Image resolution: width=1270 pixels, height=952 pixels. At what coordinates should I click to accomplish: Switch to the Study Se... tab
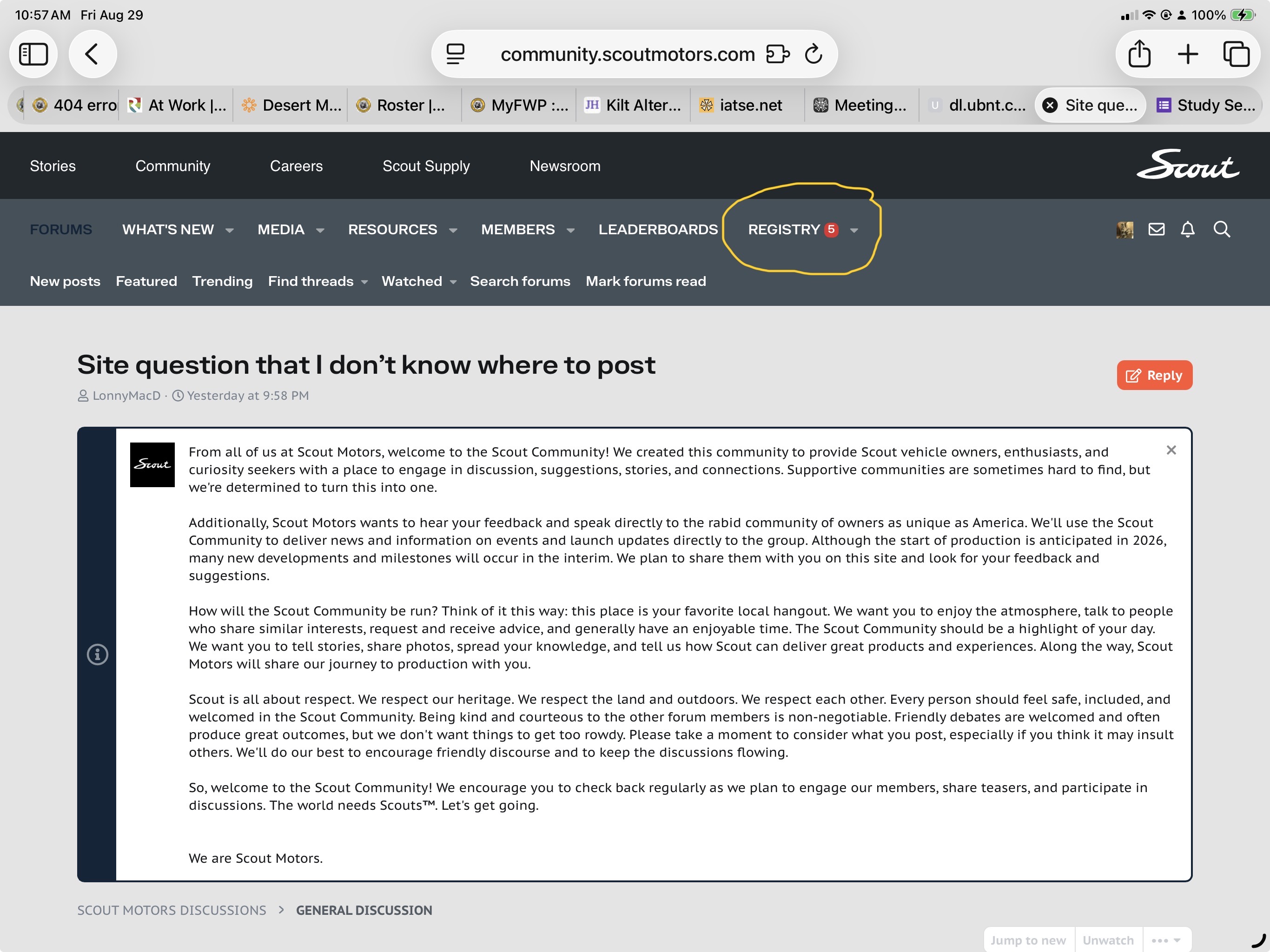click(x=1205, y=105)
